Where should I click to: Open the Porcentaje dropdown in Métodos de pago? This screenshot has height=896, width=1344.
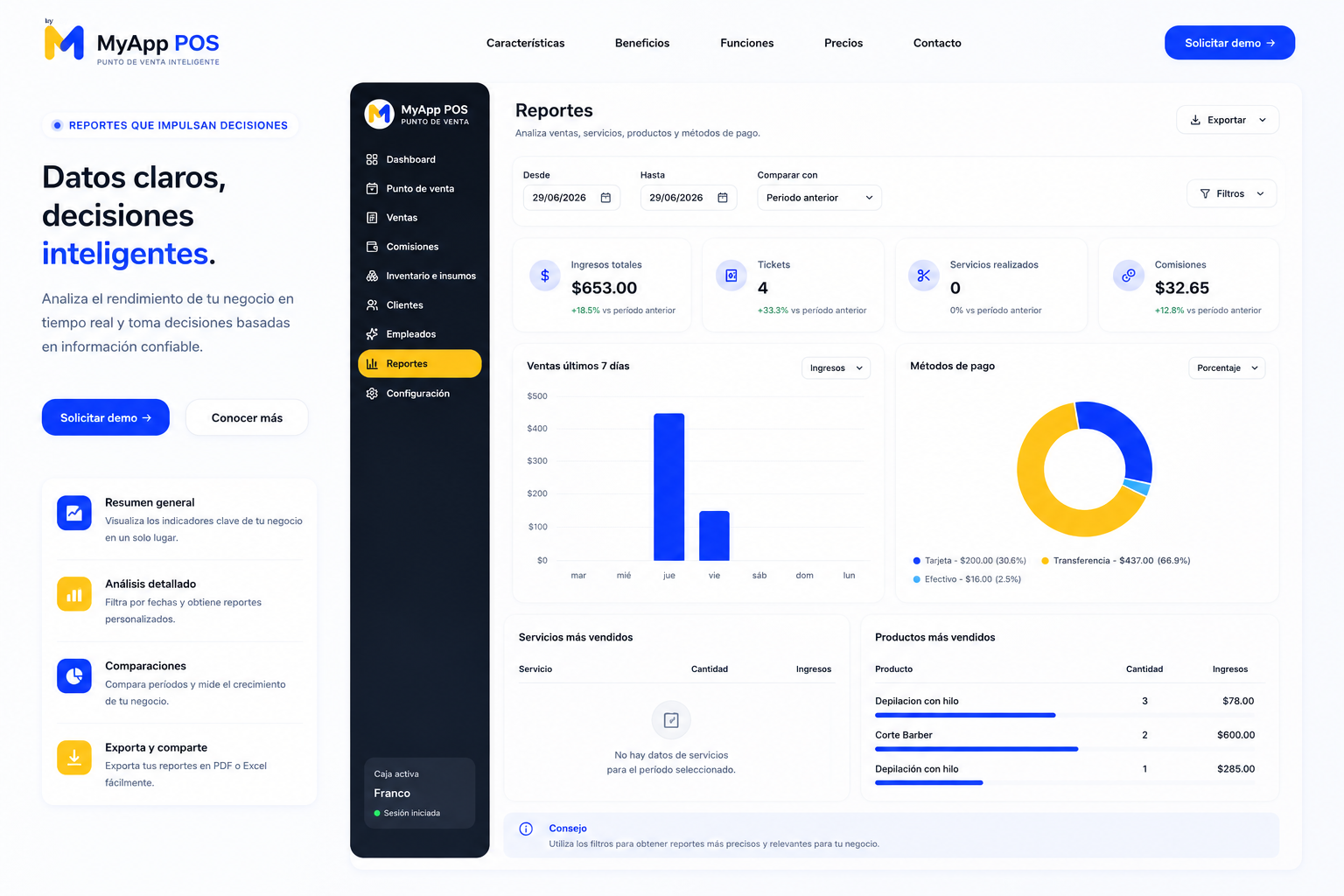[x=1227, y=368]
